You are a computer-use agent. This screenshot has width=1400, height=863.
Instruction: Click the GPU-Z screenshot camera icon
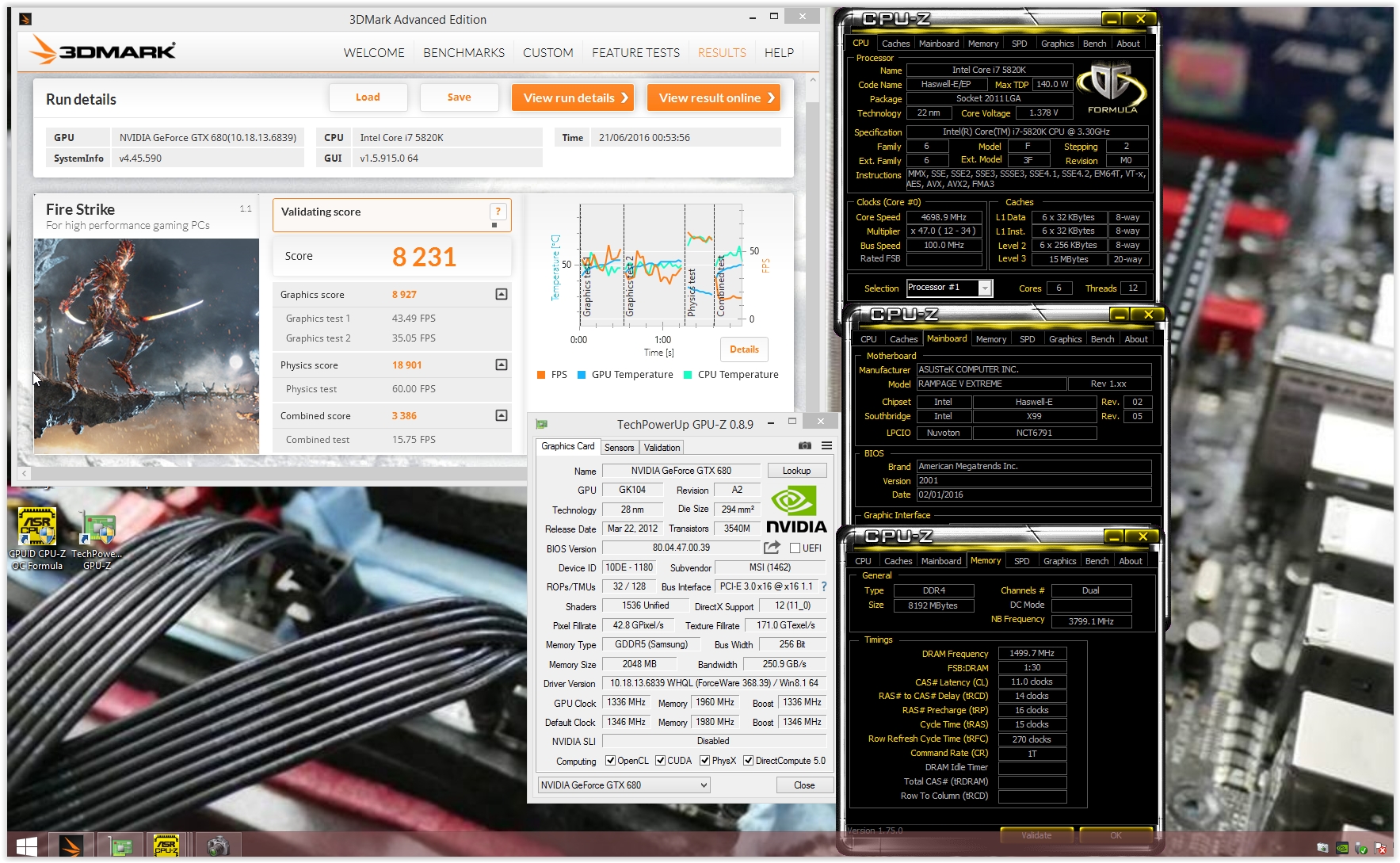804,446
